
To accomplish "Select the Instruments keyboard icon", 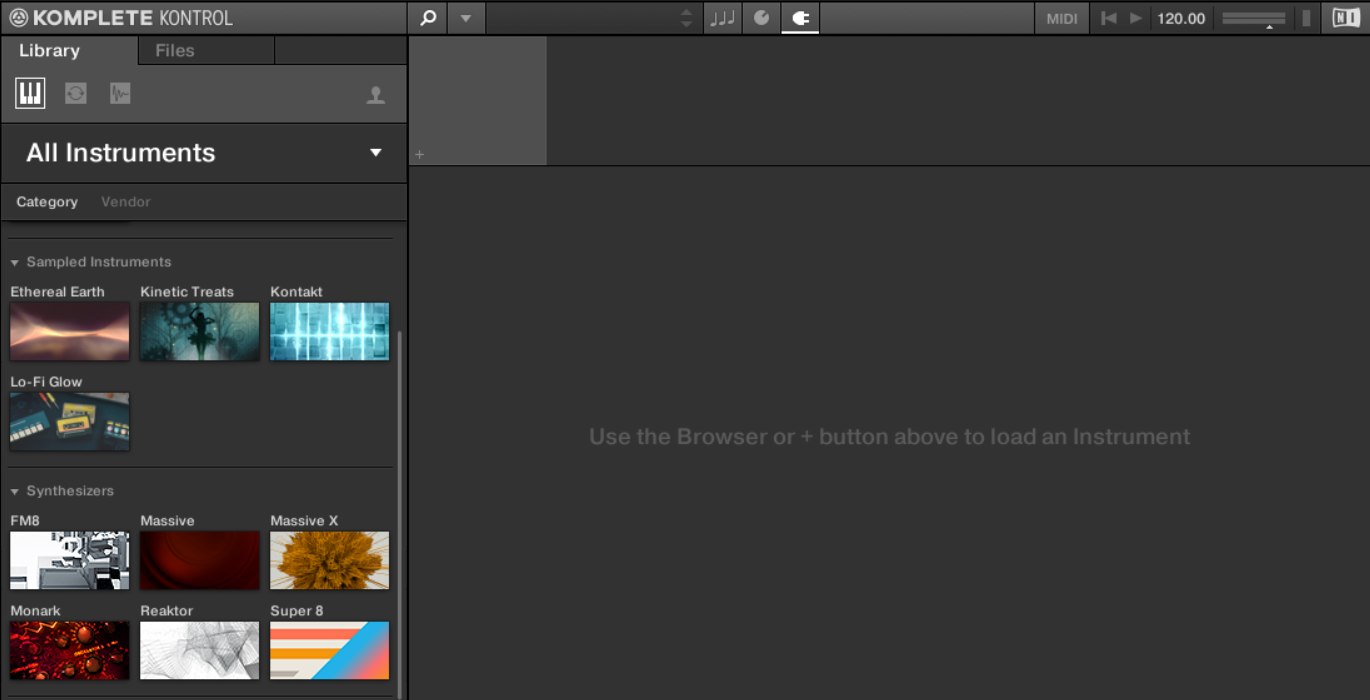I will [30, 93].
